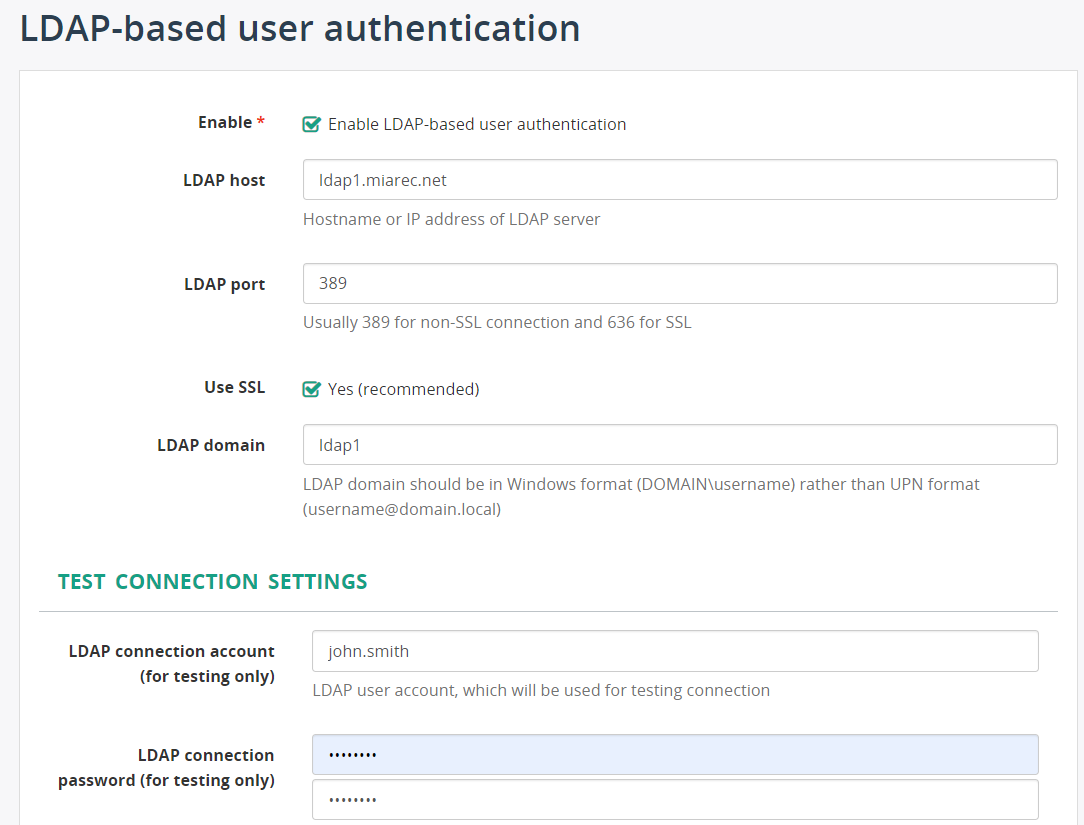Place cursor in the LDAP port field
The height and width of the screenshot is (825, 1084).
coord(680,283)
